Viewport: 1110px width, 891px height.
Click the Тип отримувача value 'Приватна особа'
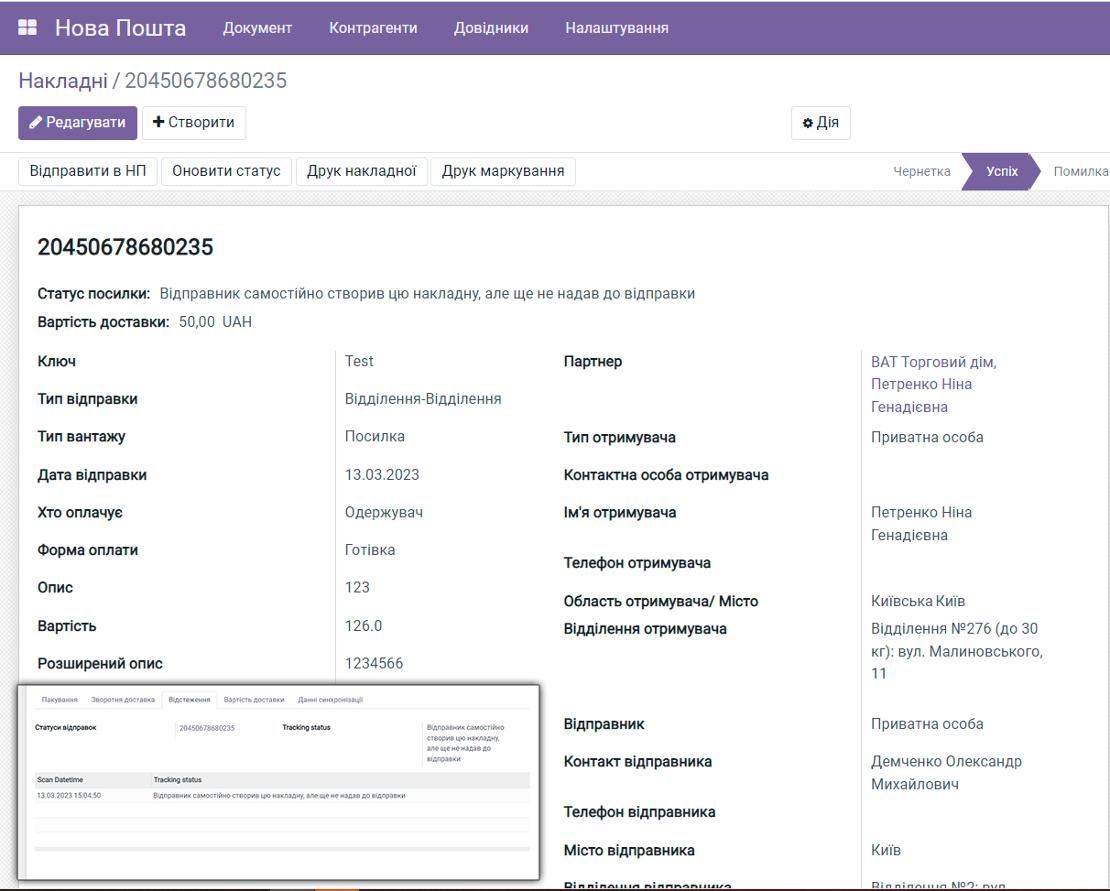pos(927,437)
